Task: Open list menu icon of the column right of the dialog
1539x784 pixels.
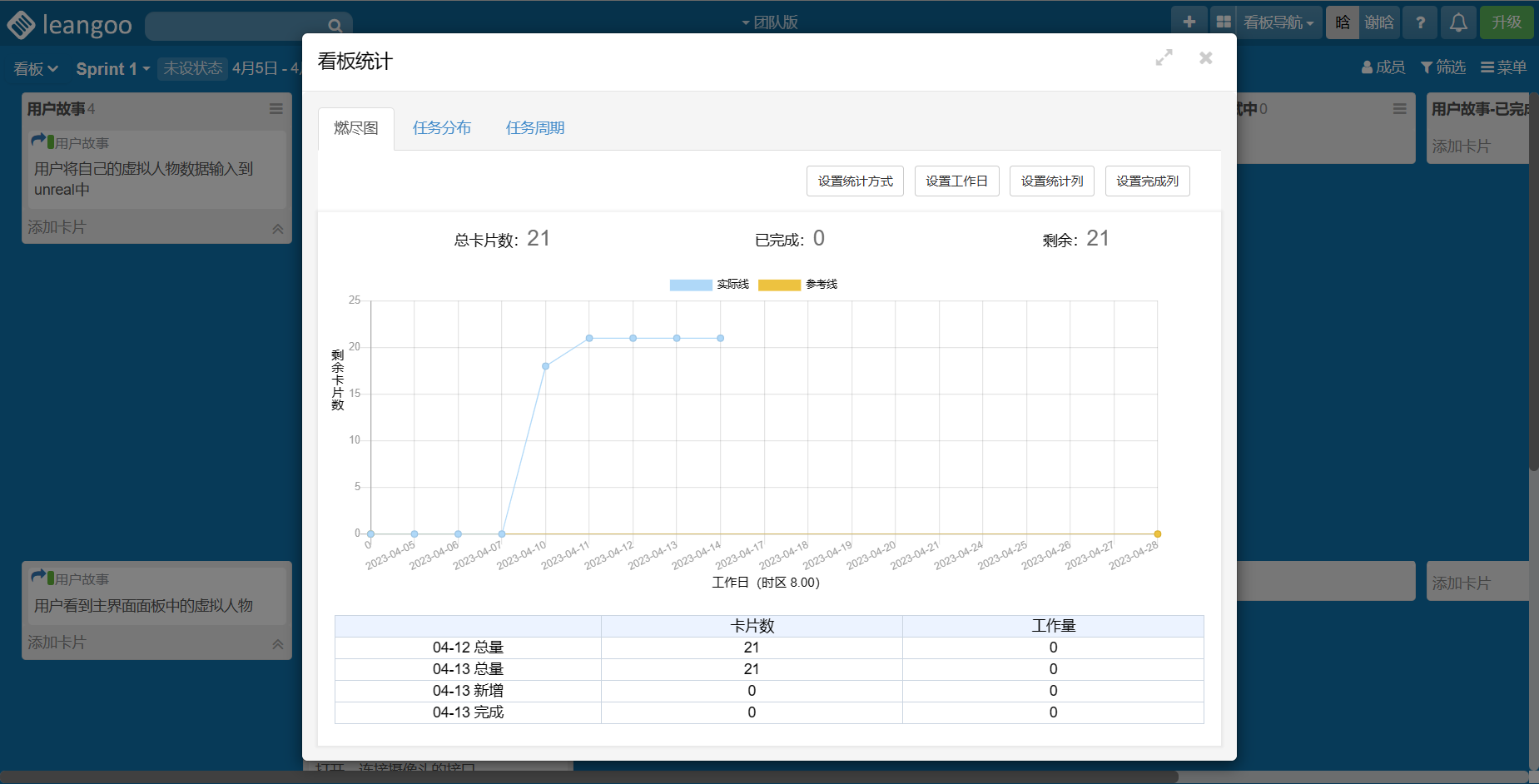Action: pyautogui.click(x=1400, y=109)
